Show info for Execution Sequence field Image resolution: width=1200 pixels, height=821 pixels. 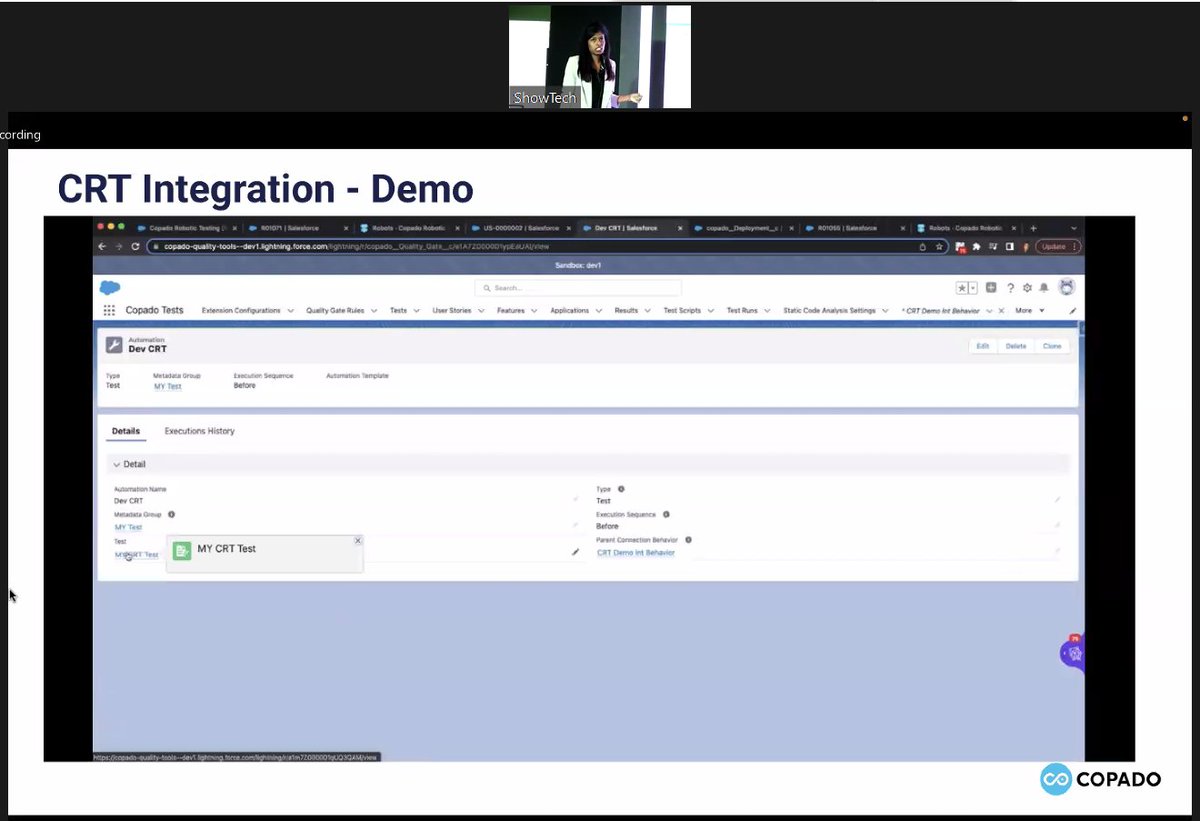click(666, 515)
